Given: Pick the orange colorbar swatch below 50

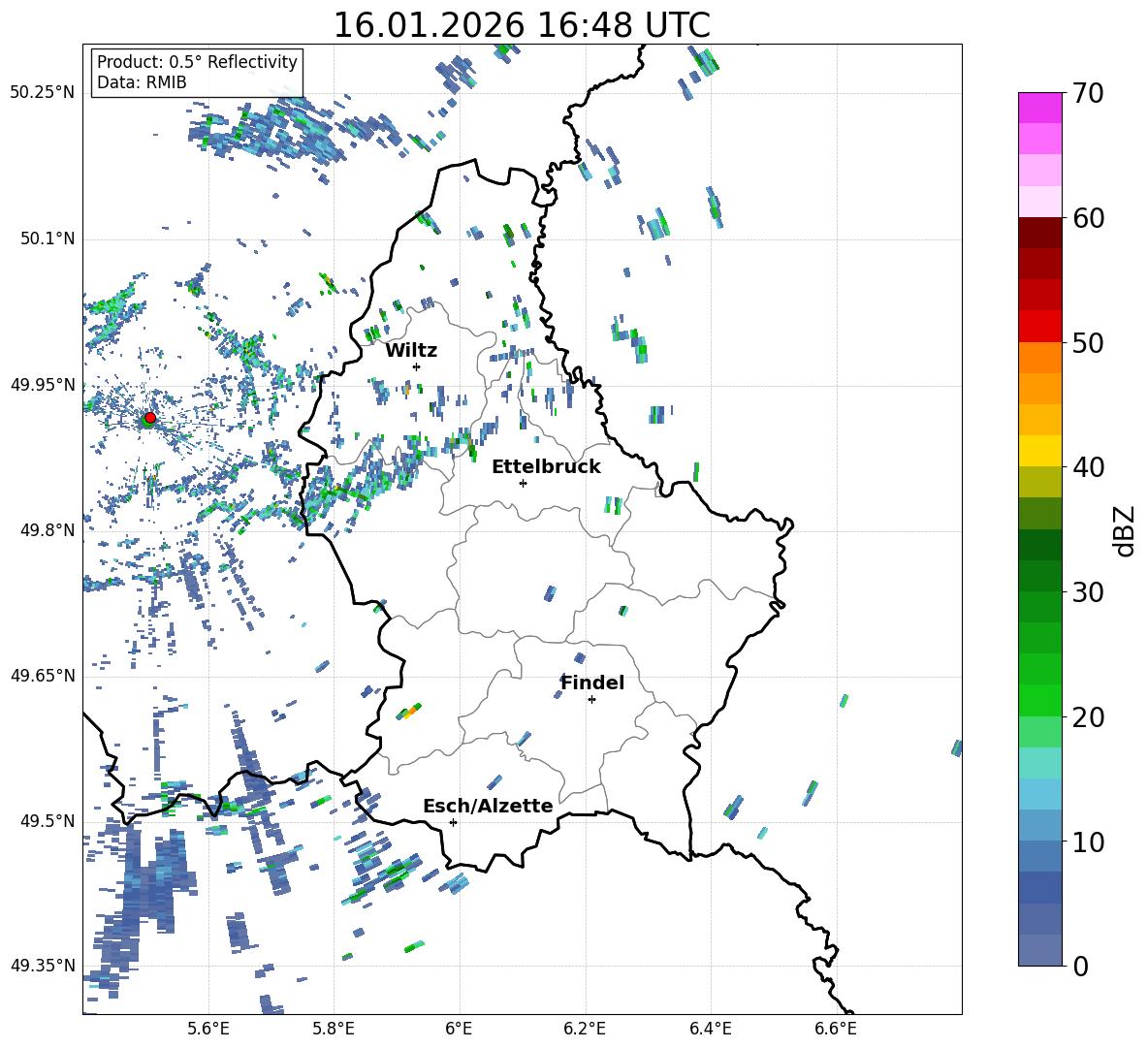Looking at the screenshot, I should (1040, 358).
